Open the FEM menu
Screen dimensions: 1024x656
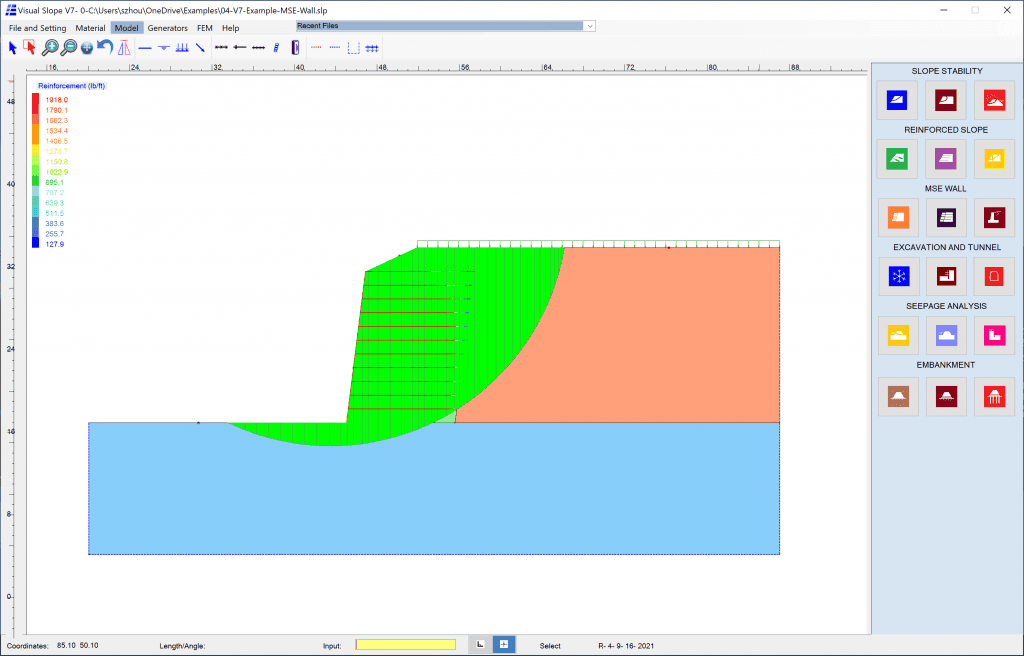click(204, 28)
